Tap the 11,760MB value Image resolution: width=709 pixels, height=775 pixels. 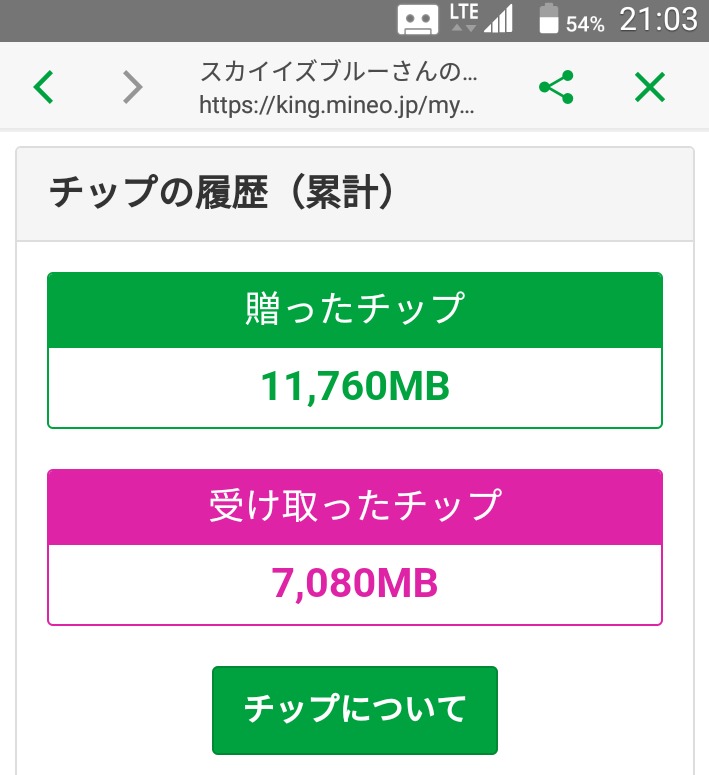click(355, 387)
